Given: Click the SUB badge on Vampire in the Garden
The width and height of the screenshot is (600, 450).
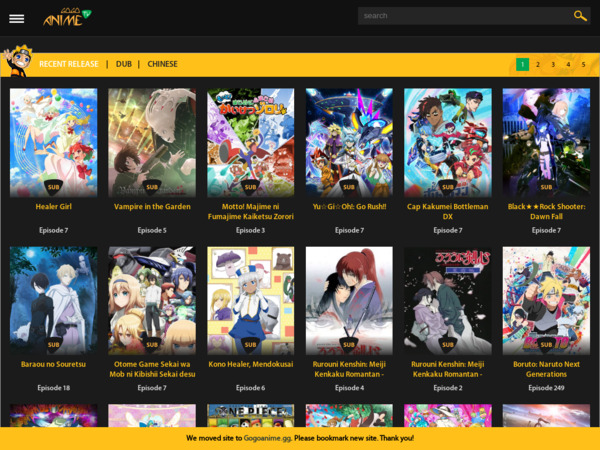Looking at the screenshot, I should [x=152, y=187].
